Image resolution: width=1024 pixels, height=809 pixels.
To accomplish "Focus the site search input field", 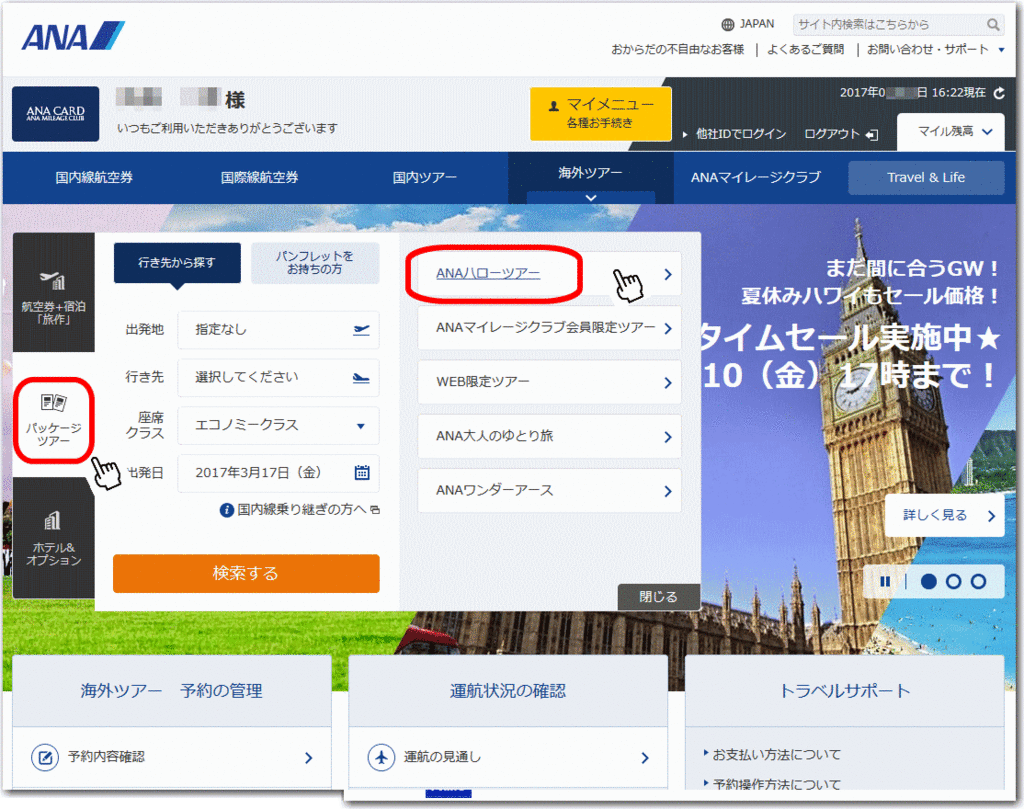I will [x=889, y=25].
